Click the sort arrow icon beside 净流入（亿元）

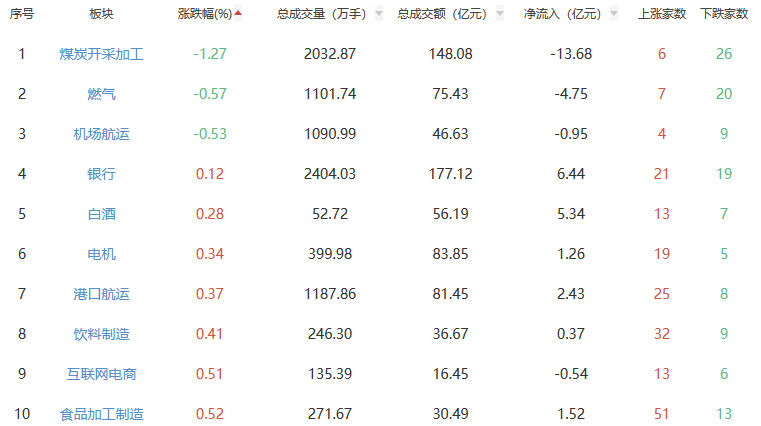point(616,15)
